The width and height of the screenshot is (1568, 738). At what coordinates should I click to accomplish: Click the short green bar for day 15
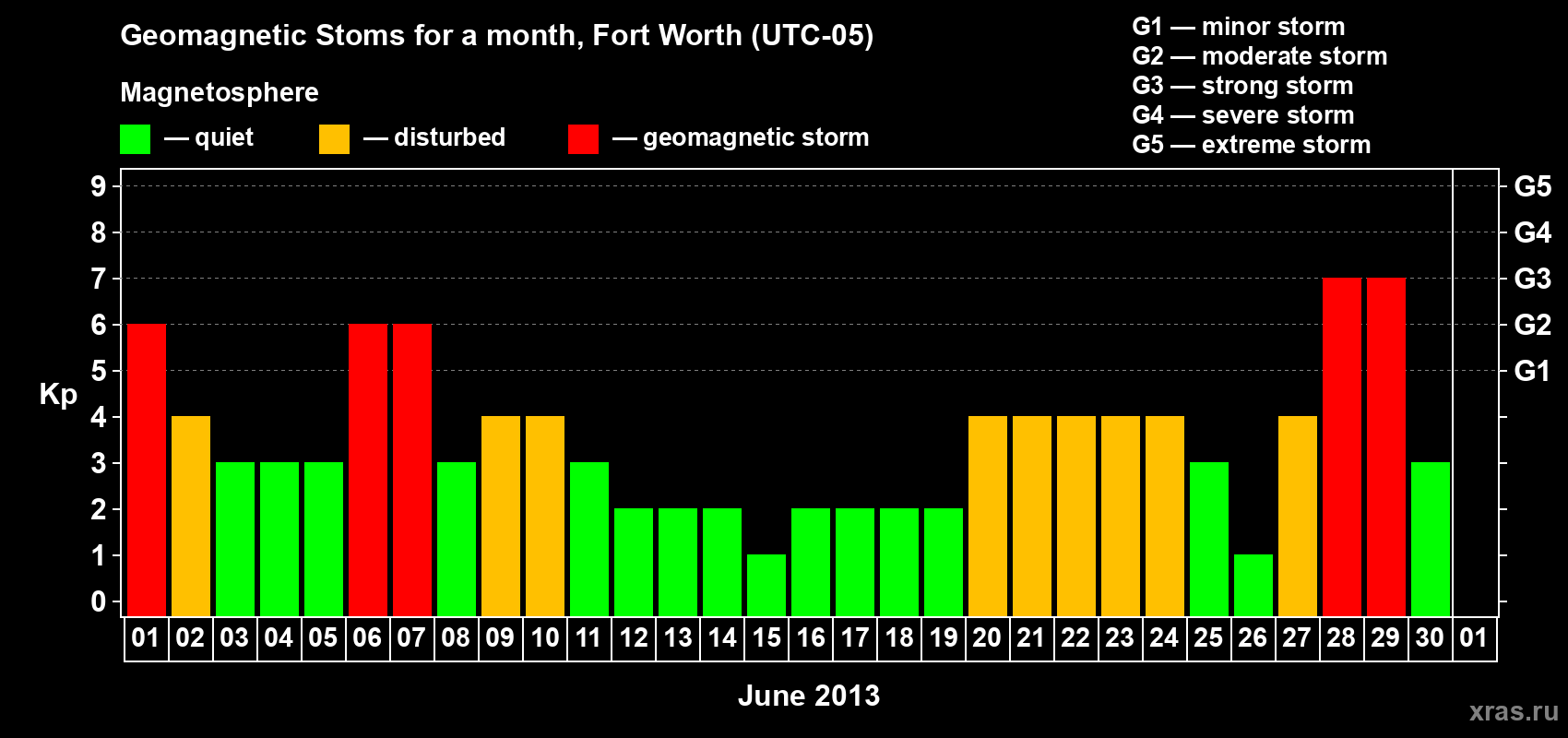click(766, 586)
